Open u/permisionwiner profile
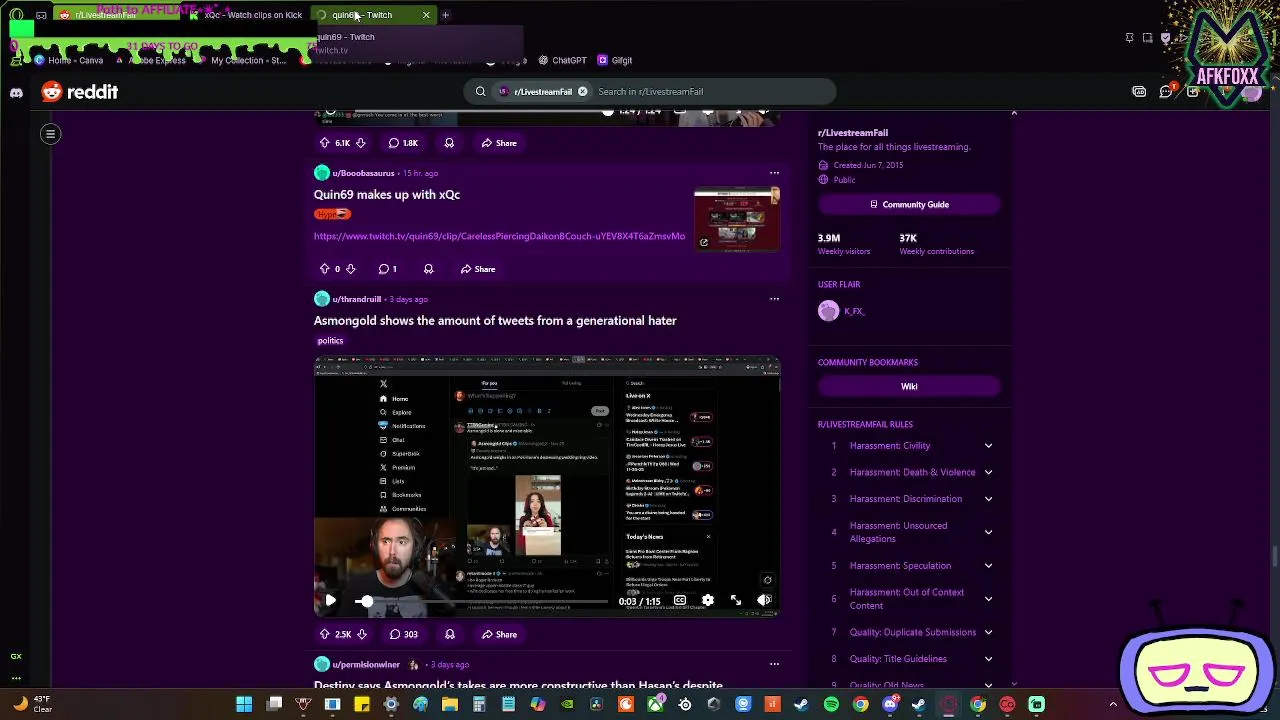Image resolution: width=1280 pixels, height=720 pixels. coord(366,665)
